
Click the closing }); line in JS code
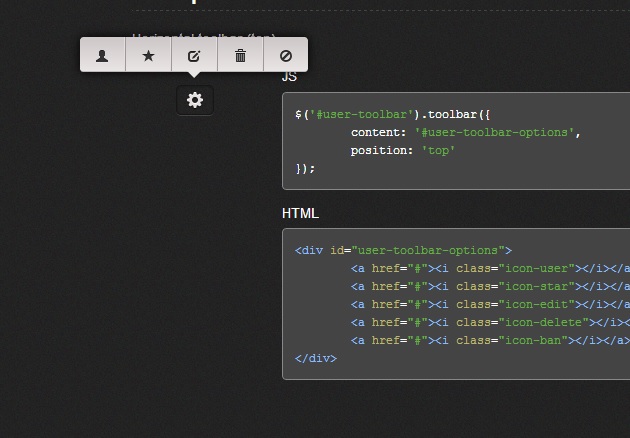pyautogui.click(x=305, y=168)
